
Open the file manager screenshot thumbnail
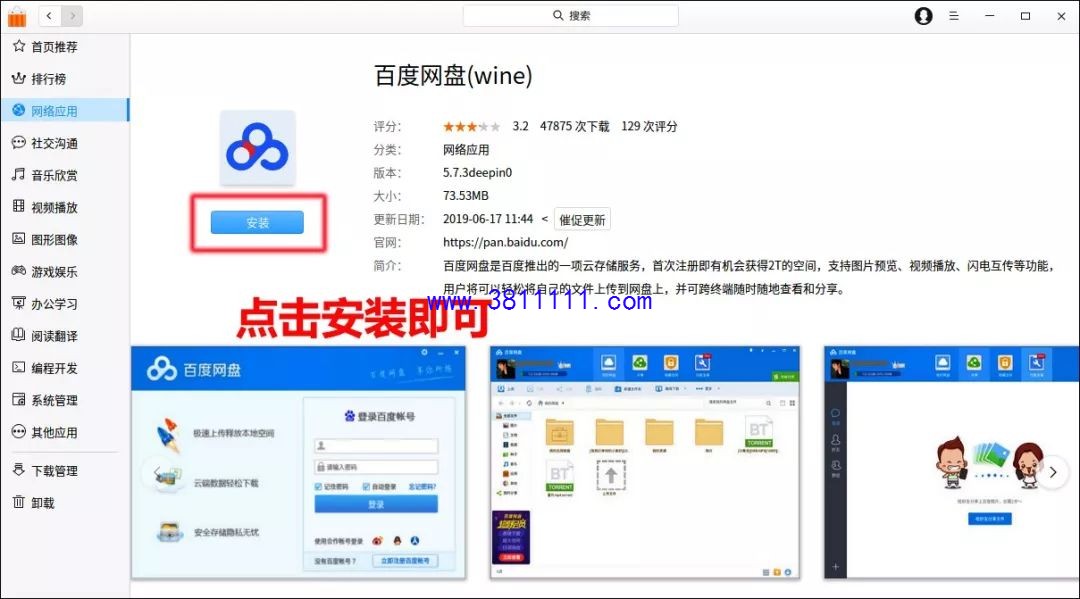point(645,462)
